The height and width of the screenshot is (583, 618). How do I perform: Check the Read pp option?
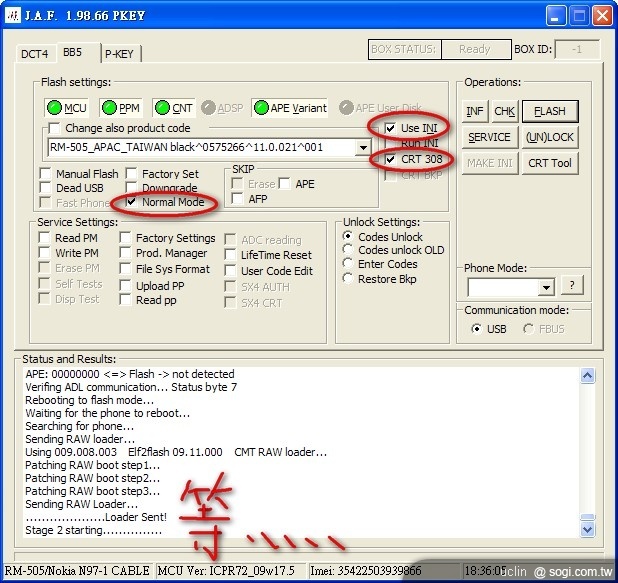point(125,300)
